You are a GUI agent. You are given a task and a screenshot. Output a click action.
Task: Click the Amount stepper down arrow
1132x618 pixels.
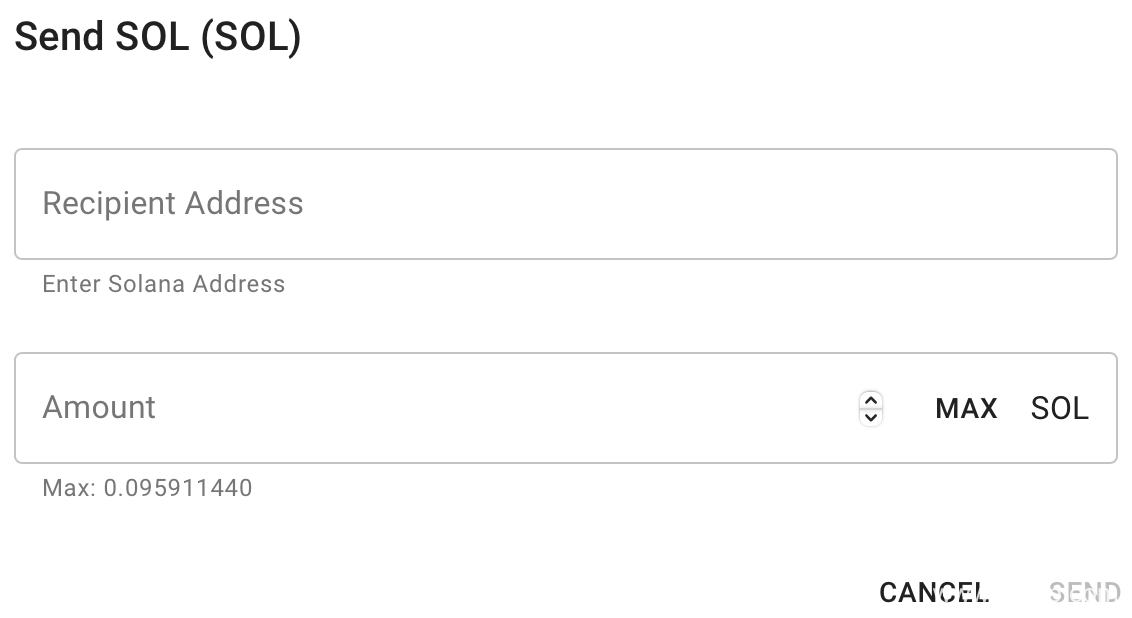point(871,416)
